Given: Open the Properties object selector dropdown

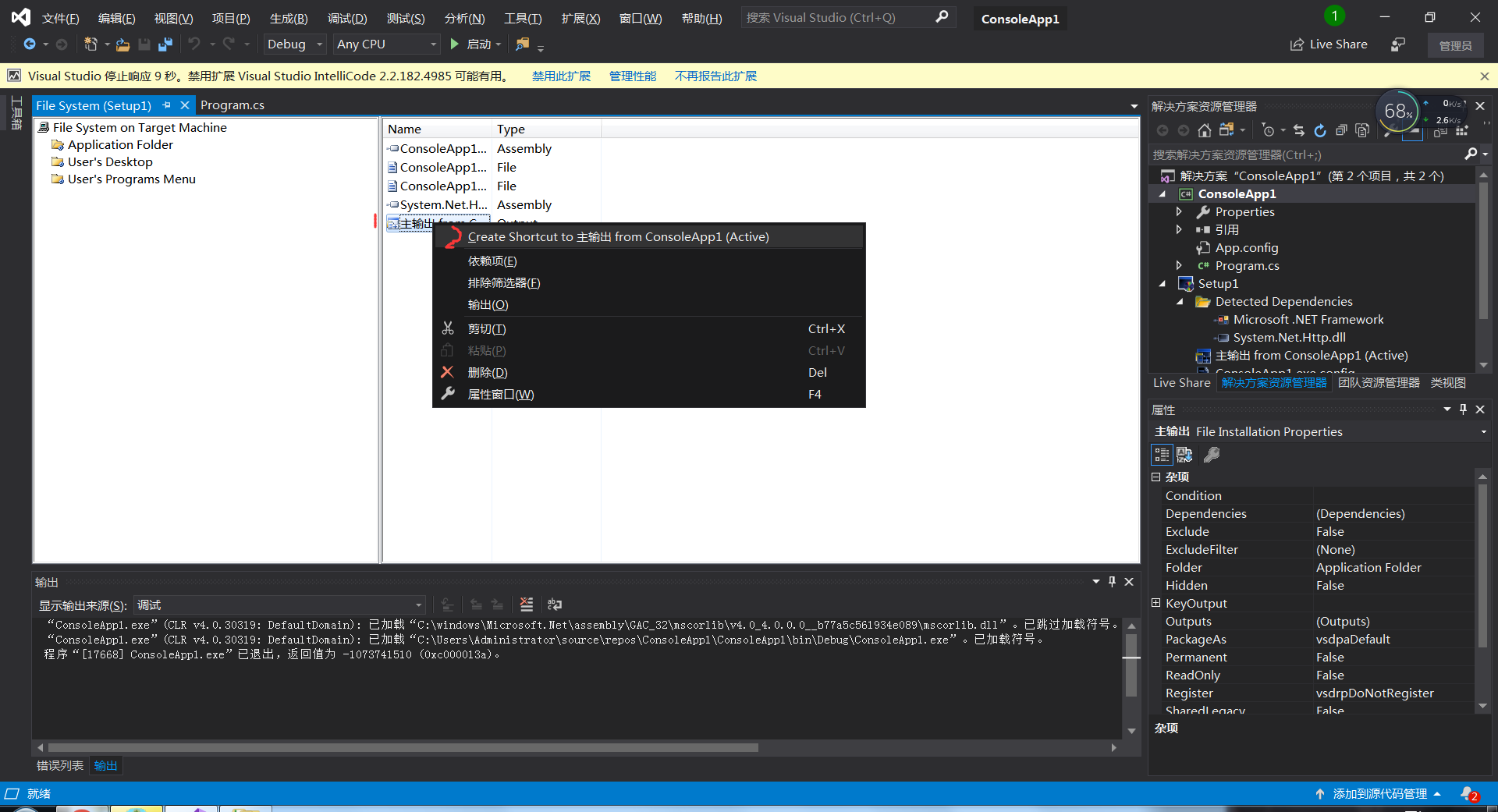Looking at the screenshot, I should 1483,431.
